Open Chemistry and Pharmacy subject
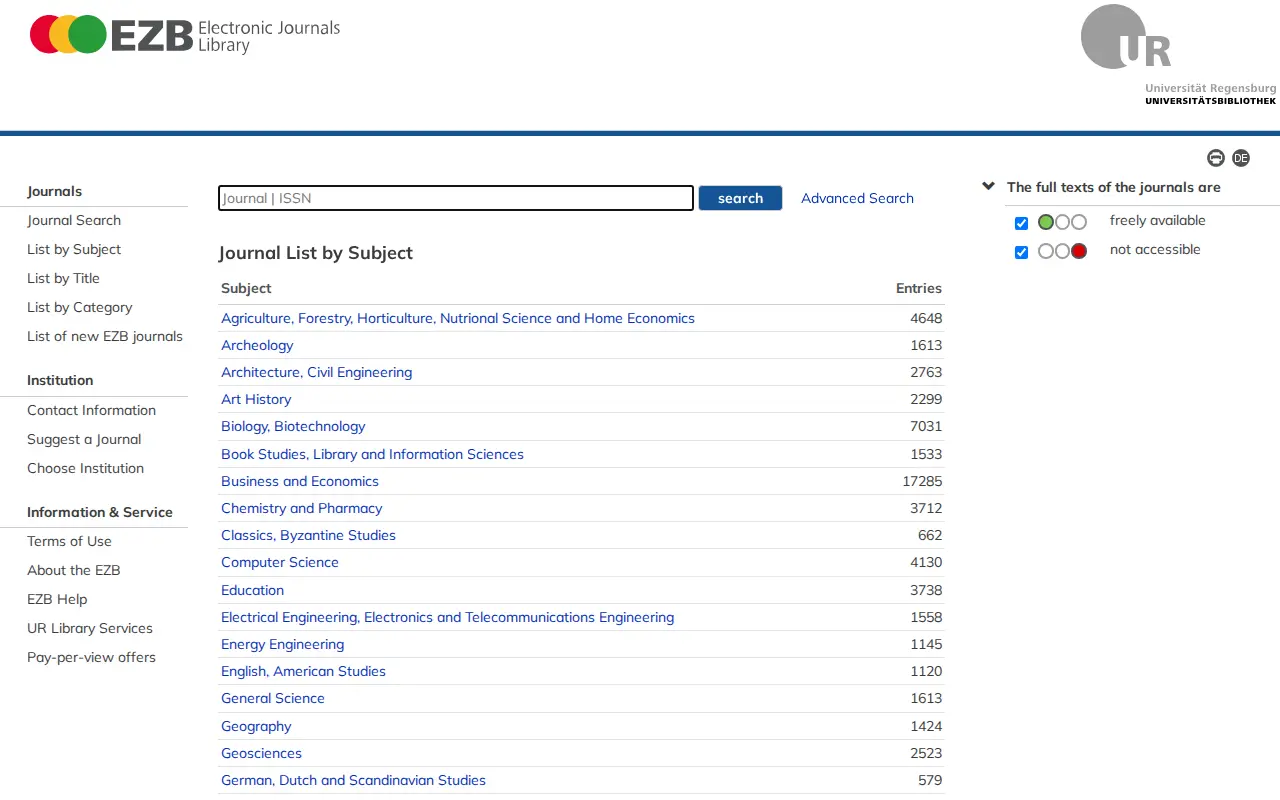The width and height of the screenshot is (1280, 800). point(301,508)
